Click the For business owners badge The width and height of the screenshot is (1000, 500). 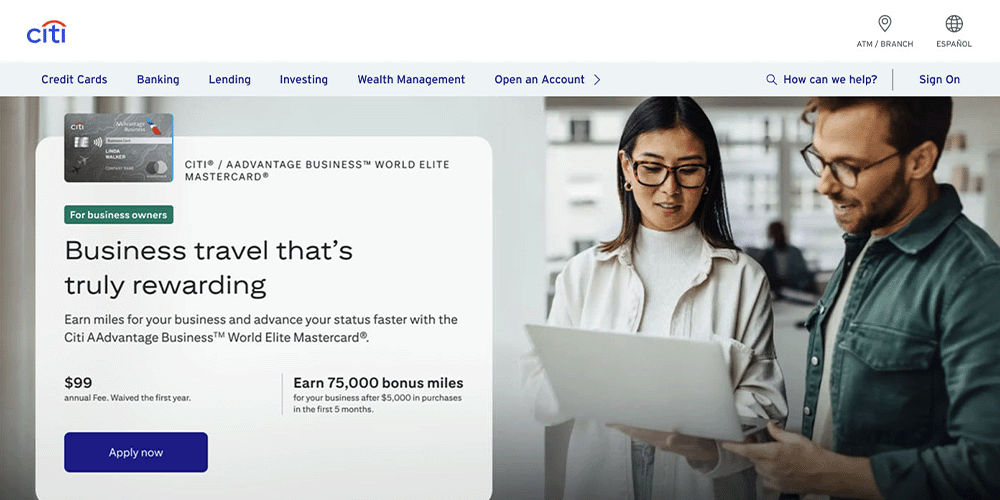click(x=119, y=215)
